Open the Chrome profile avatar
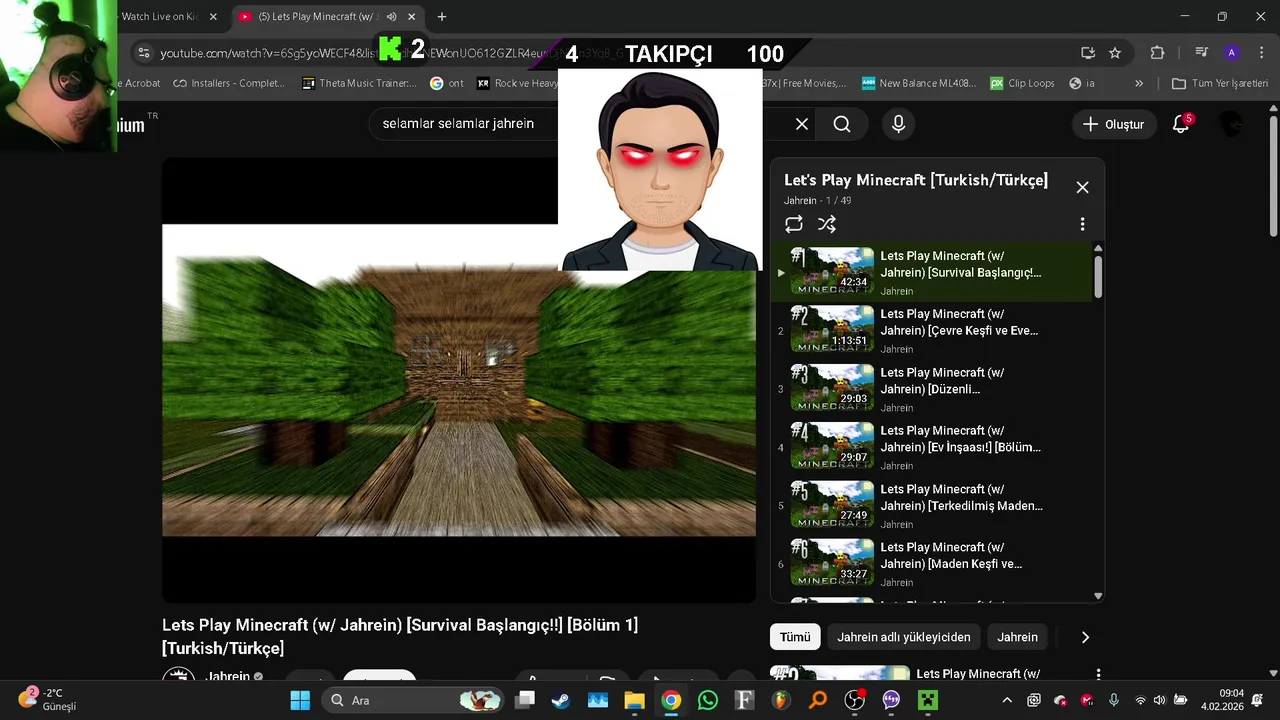This screenshot has height=720, width=1280. pos(1232,53)
